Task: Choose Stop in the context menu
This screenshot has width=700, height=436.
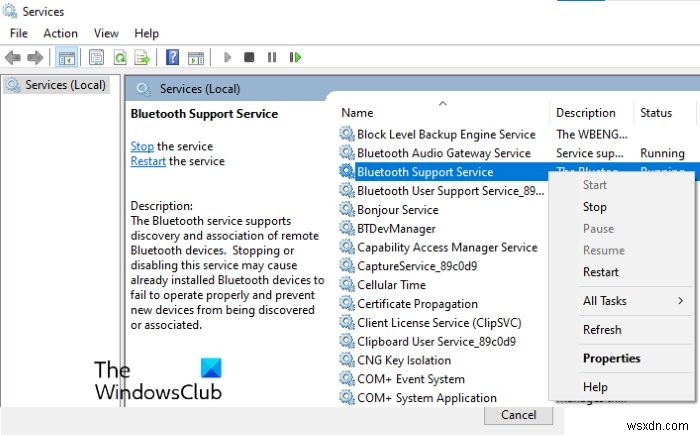Action: 595,207
